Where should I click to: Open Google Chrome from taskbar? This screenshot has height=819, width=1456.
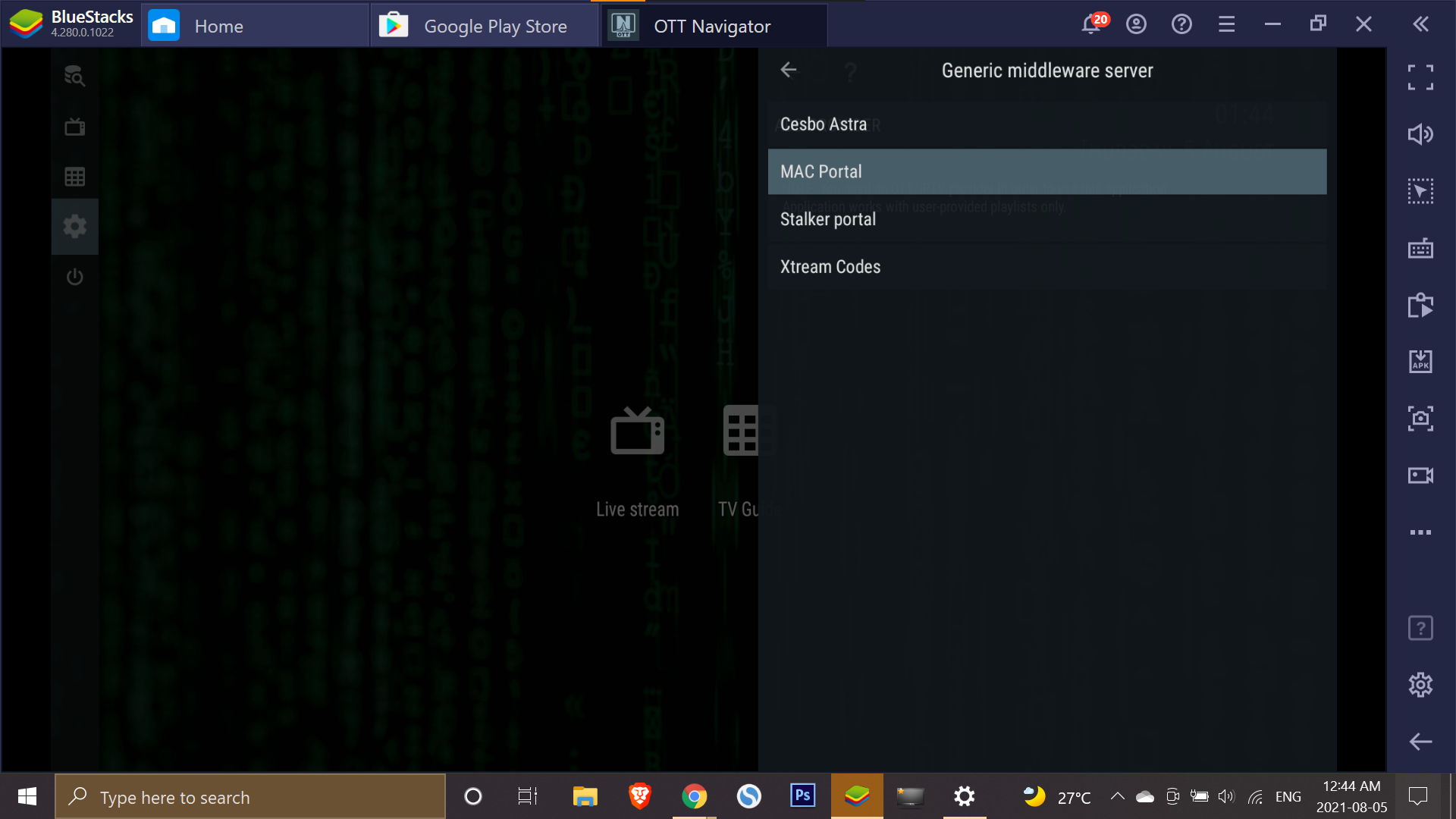pos(694,796)
